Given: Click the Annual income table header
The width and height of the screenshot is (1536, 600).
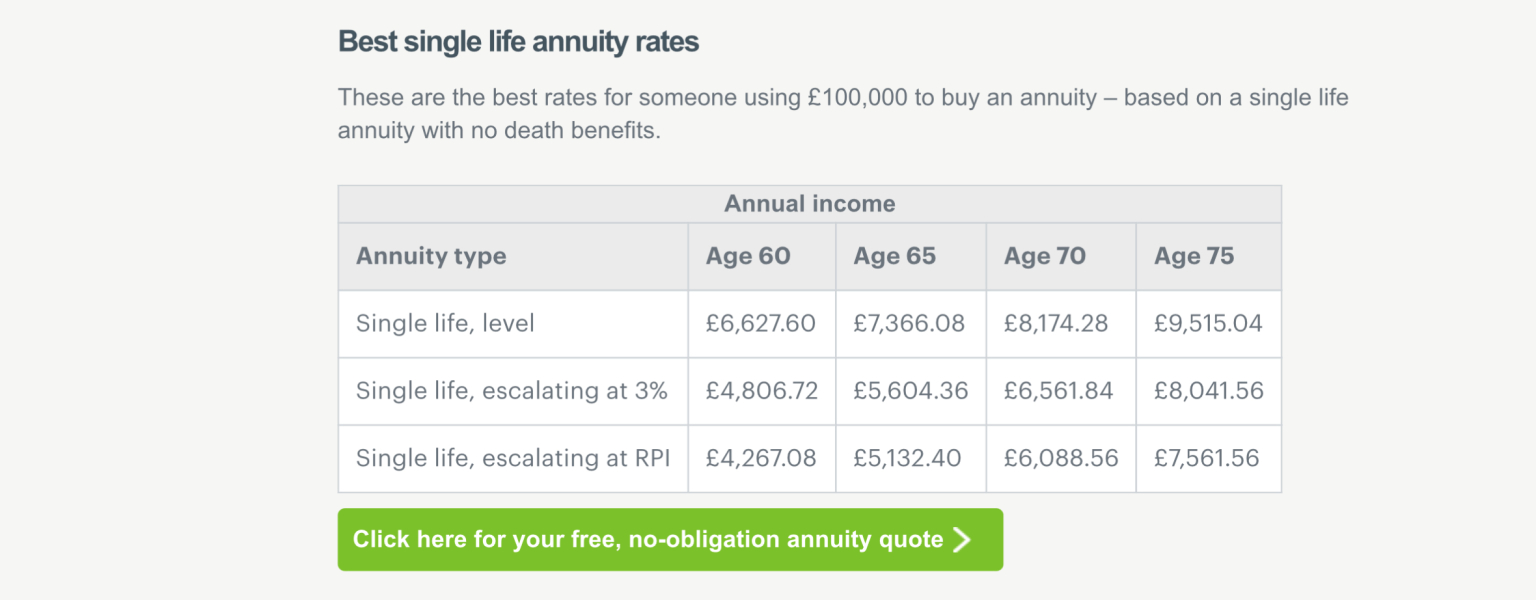Looking at the screenshot, I should [809, 204].
